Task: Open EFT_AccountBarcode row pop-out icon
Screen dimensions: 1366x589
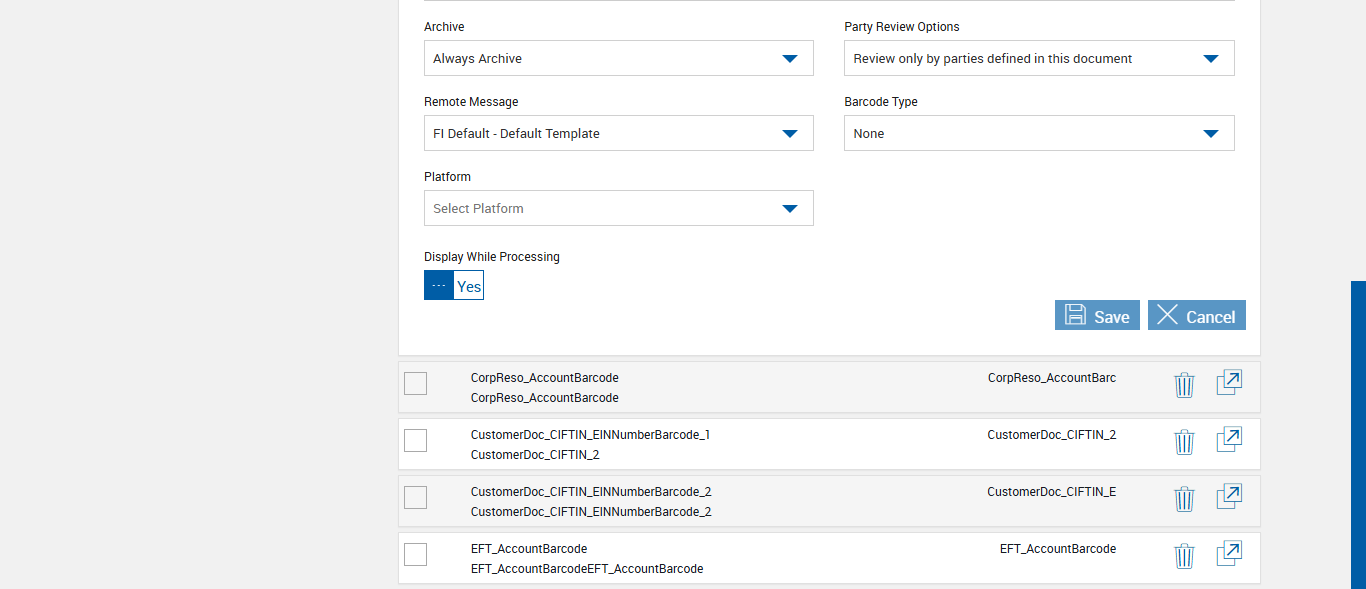Action: click(1229, 555)
